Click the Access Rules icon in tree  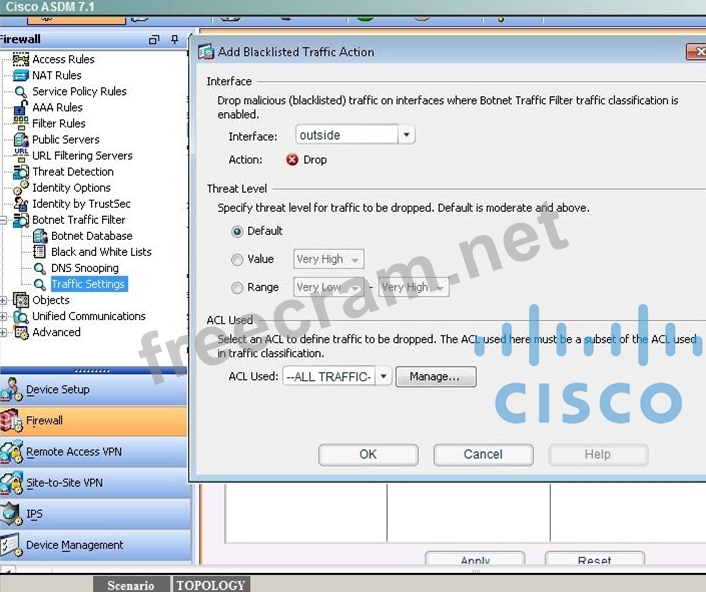click(22, 60)
